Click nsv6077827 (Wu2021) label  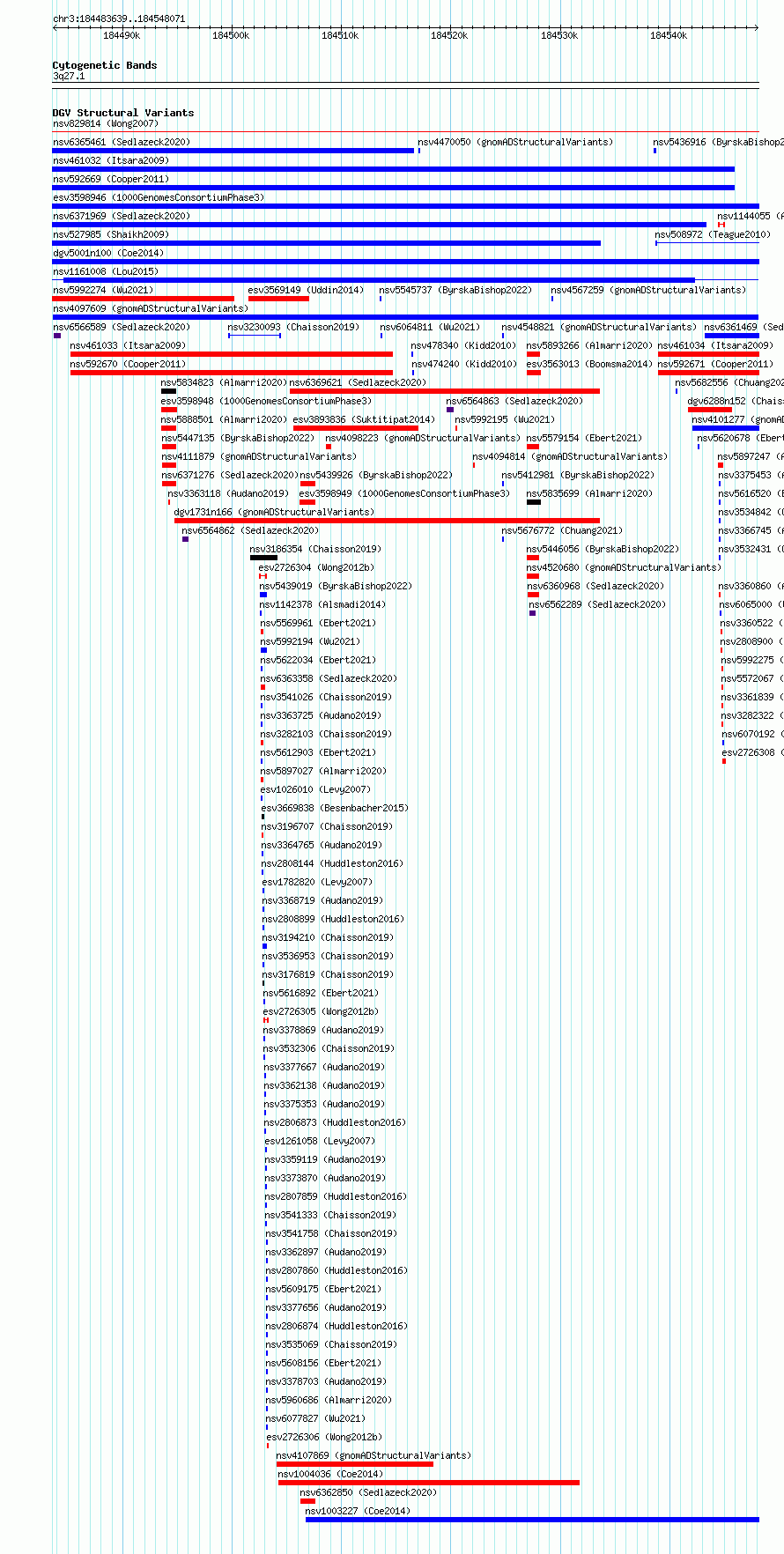[316, 1418]
